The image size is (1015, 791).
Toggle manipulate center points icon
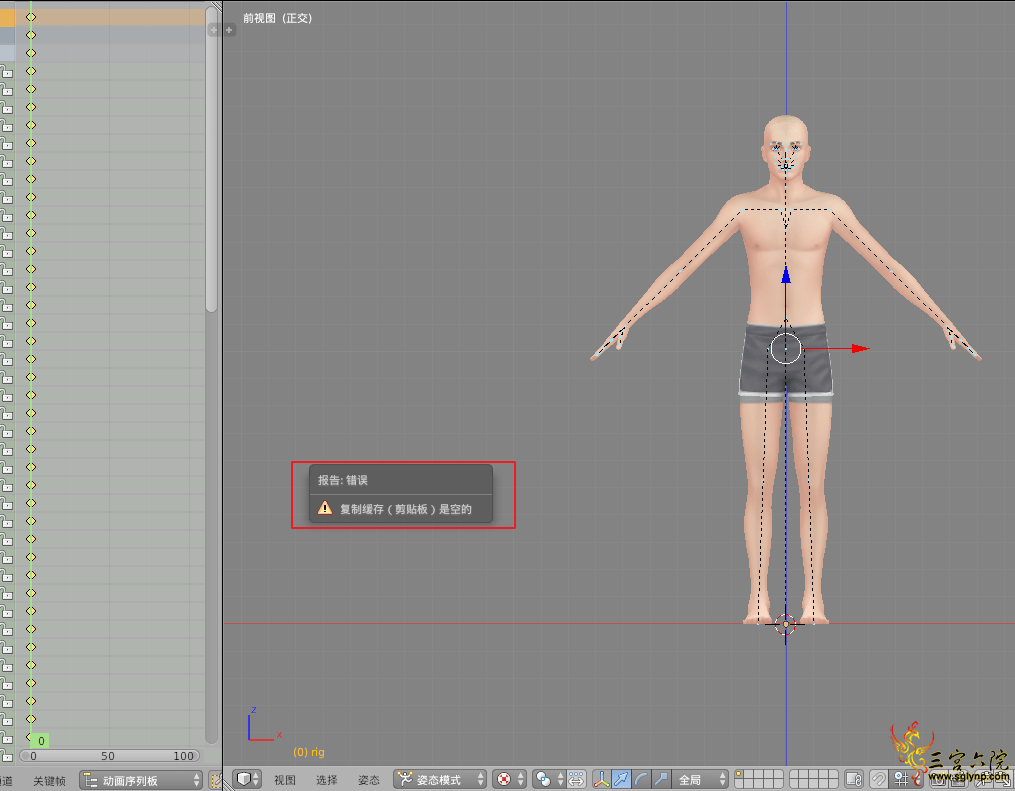[x=575, y=779]
